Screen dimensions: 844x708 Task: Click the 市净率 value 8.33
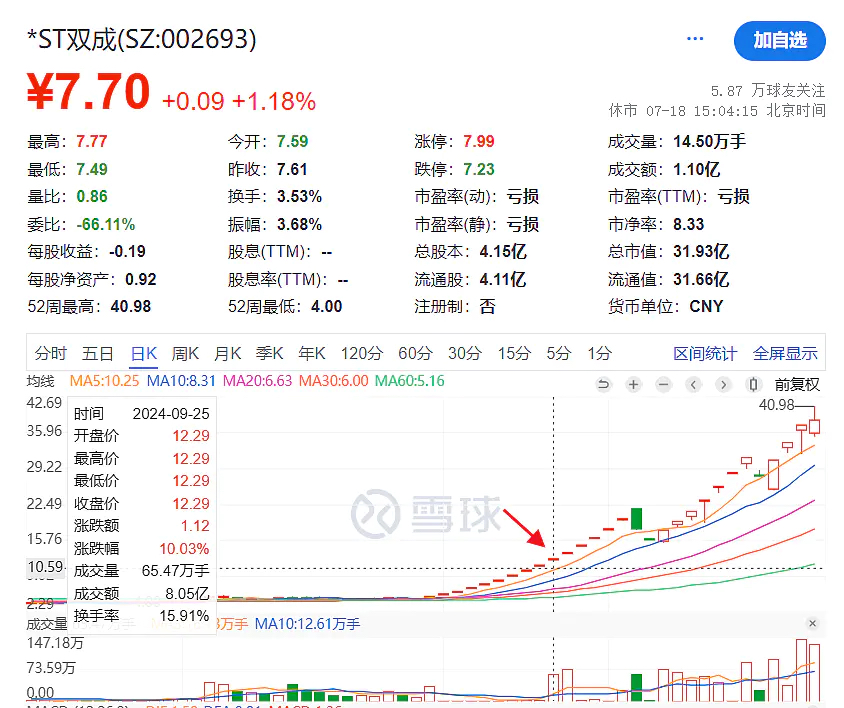pos(688,224)
